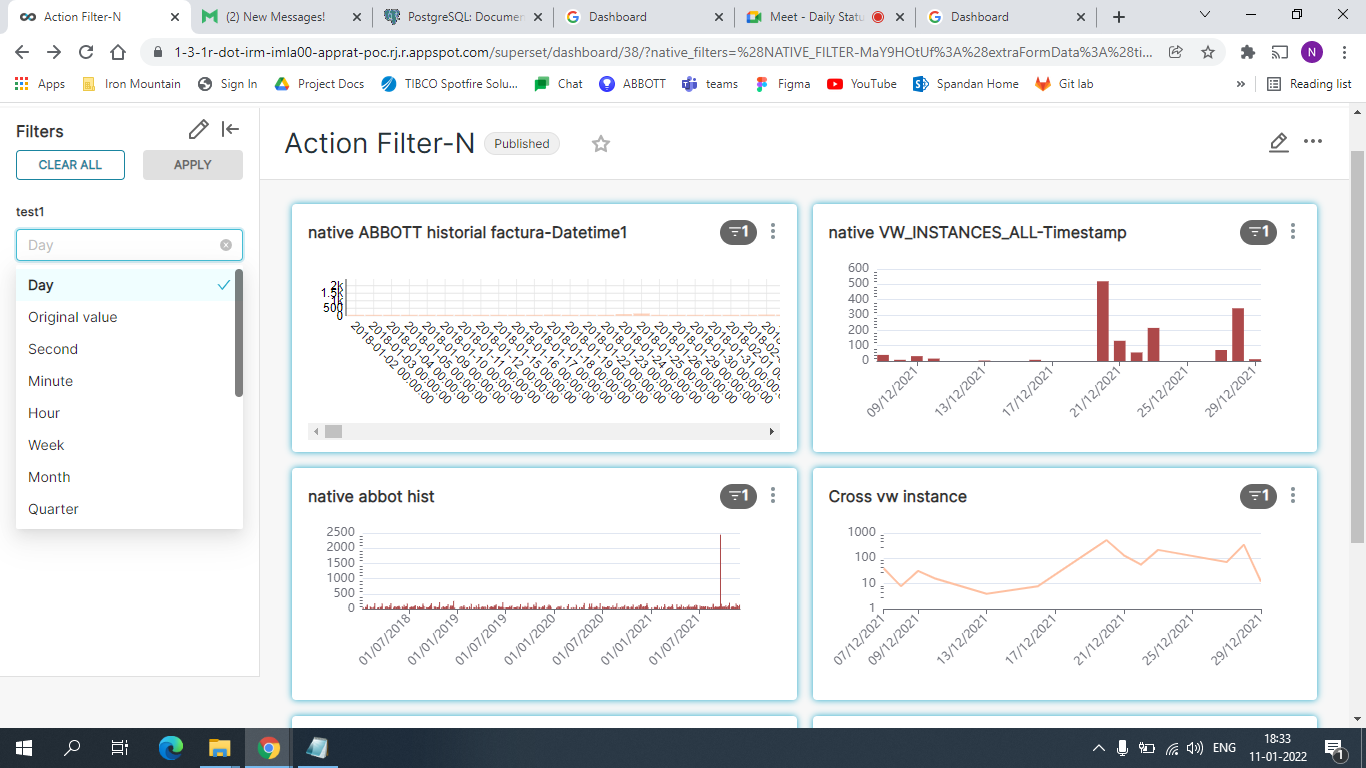The height and width of the screenshot is (768, 1366).
Task: Open kebab menu on Cross vw instance chart
Action: point(1292,495)
